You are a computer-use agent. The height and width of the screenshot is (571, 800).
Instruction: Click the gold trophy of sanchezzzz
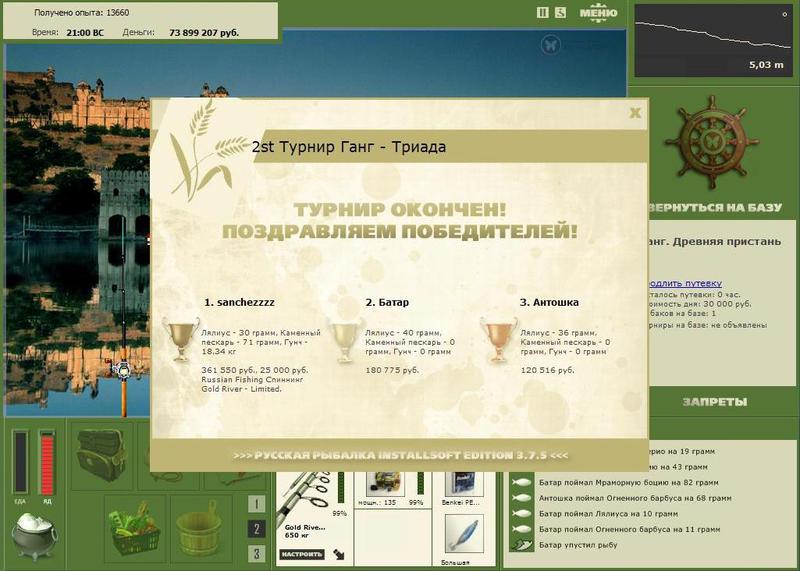tap(181, 339)
